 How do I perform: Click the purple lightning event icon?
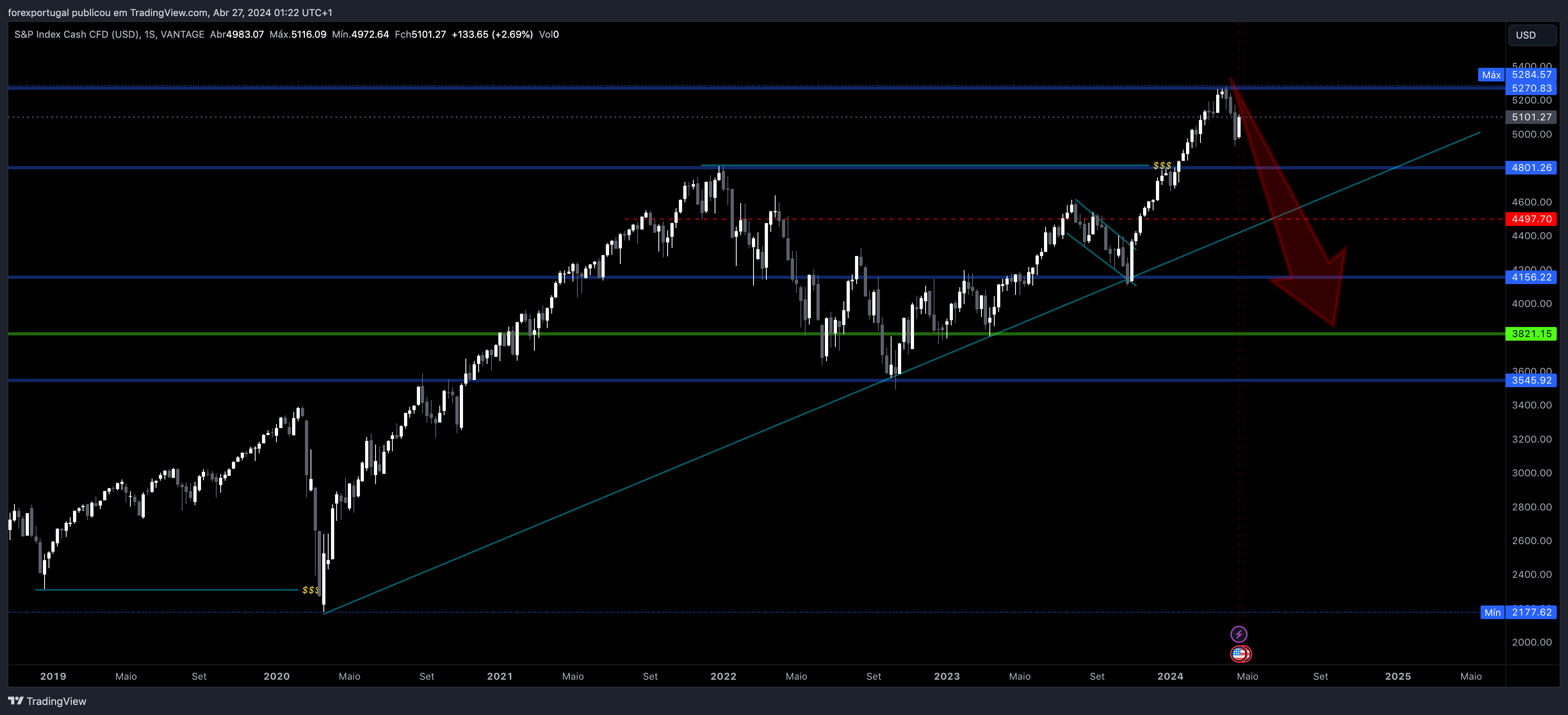point(1239,634)
